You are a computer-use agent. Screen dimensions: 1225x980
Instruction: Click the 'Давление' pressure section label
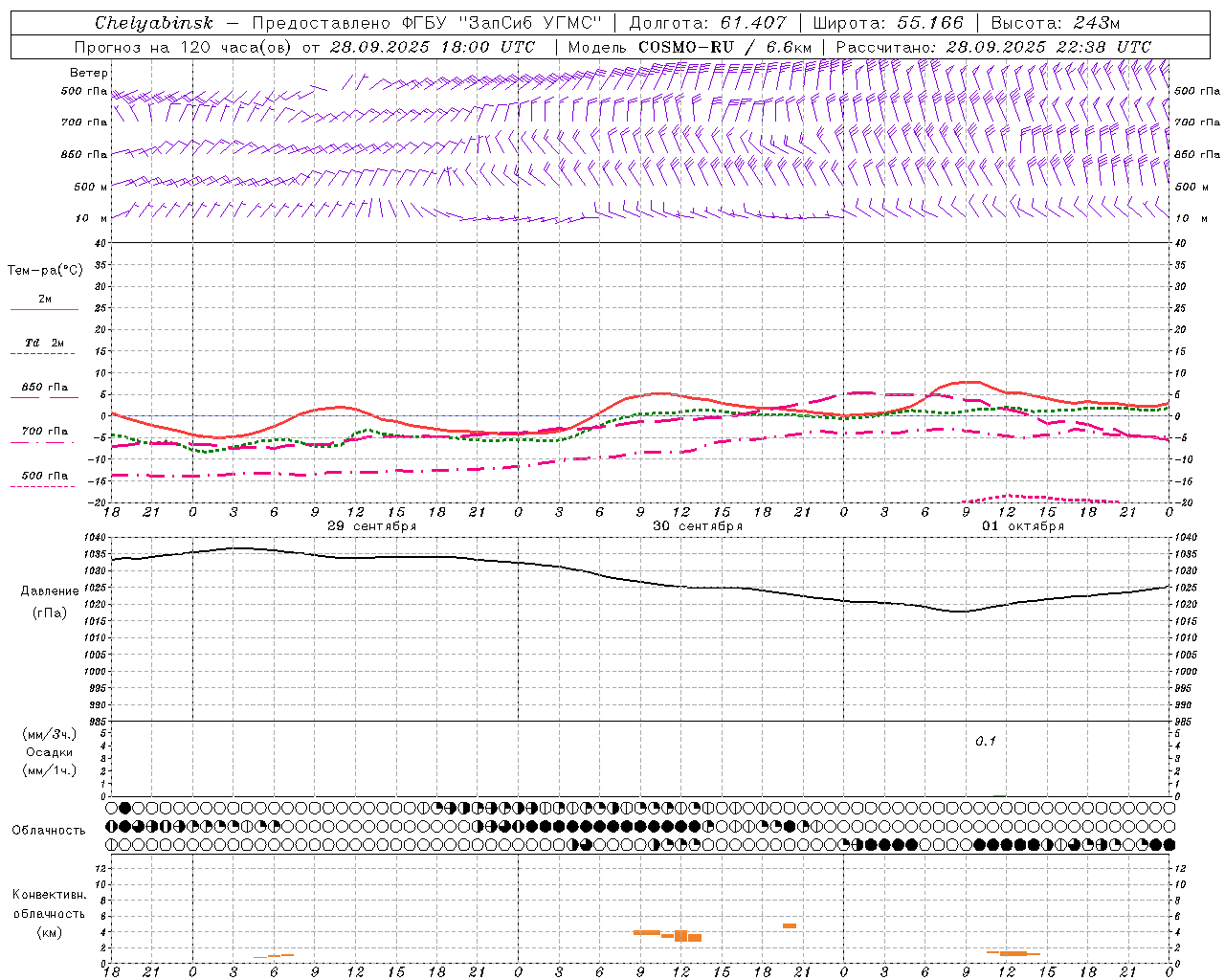click(50, 591)
